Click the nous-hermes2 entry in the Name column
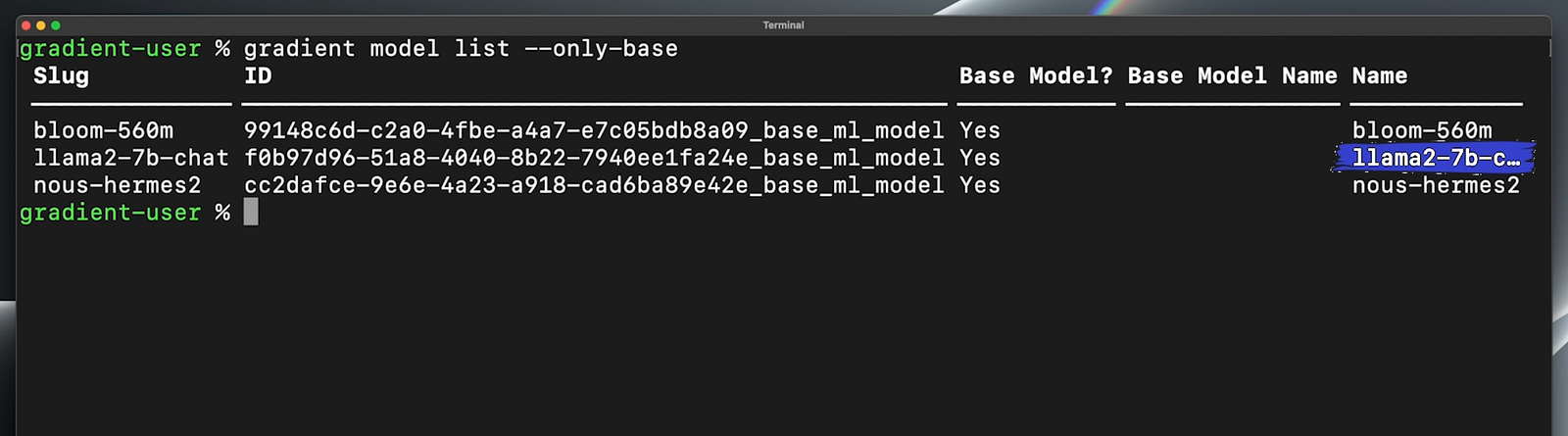Image resolution: width=1568 pixels, height=436 pixels. [1436, 185]
